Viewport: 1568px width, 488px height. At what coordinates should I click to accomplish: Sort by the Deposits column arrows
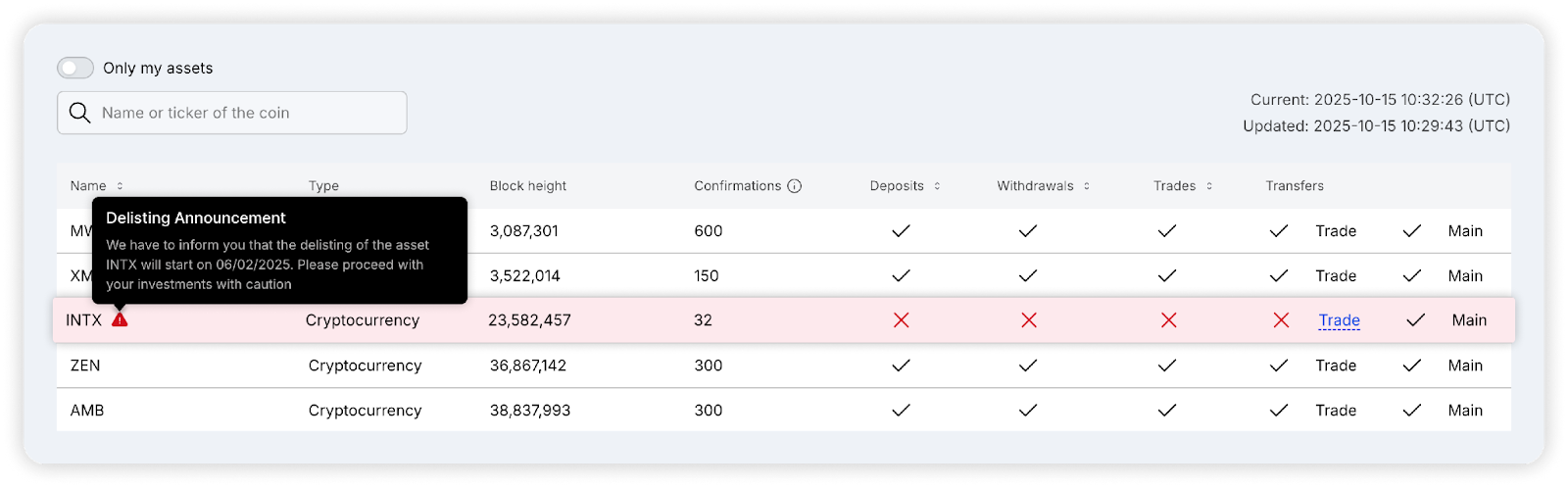click(x=937, y=186)
